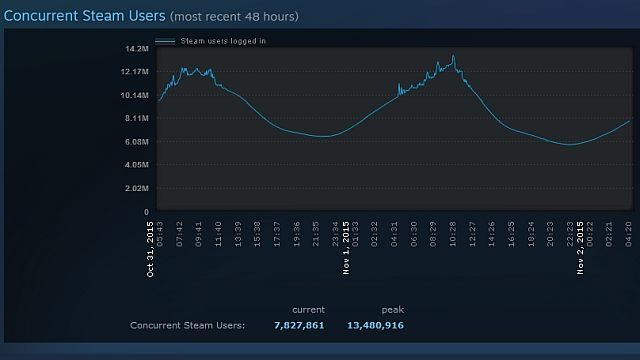Click the 'most recent 48 hours' subtitle
The height and width of the screenshot is (360, 640).
pos(234,17)
